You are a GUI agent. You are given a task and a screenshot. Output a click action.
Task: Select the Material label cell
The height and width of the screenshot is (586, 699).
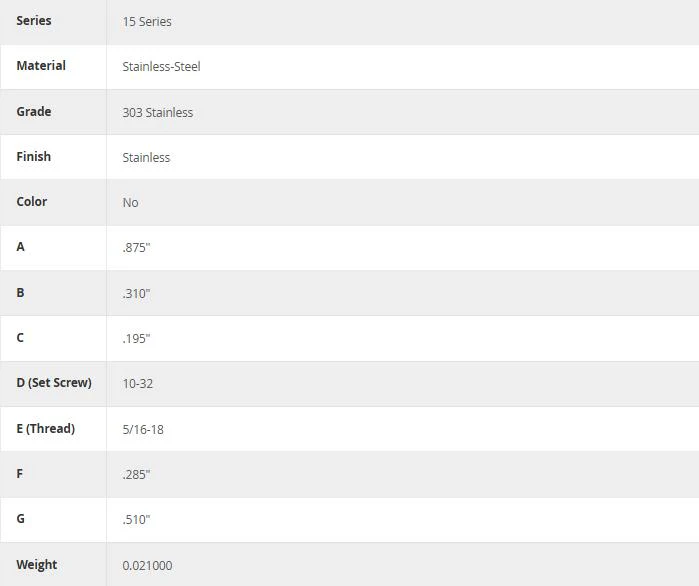pyautogui.click(x=41, y=66)
